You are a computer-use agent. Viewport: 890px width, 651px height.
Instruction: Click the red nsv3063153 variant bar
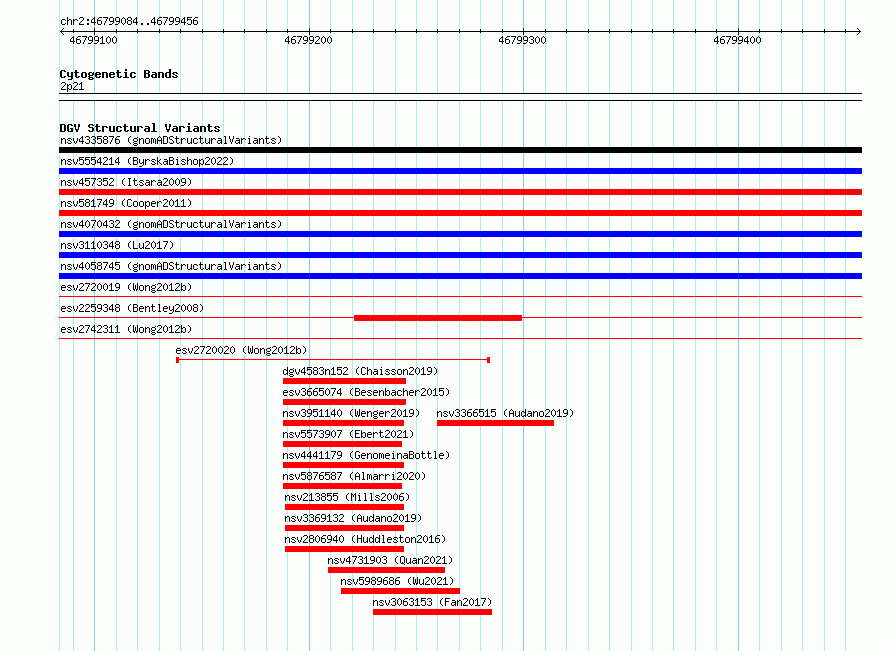pos(433,612)
